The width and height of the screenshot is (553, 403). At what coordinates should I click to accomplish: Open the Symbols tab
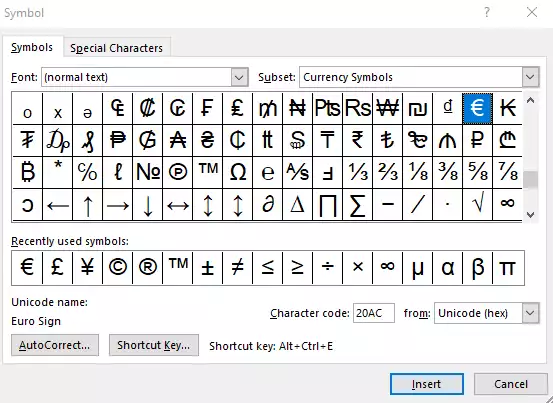32,47
